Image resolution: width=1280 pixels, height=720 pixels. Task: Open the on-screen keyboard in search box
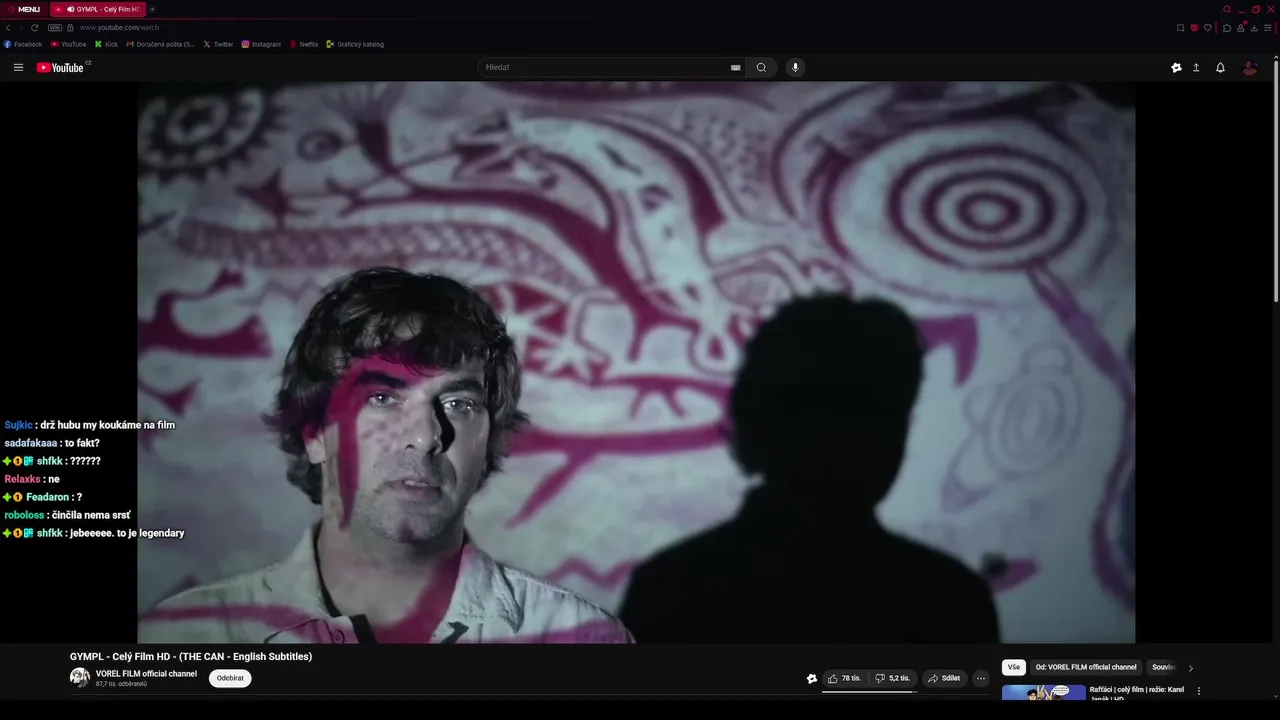pyautogui.click(x=736, y=67)
